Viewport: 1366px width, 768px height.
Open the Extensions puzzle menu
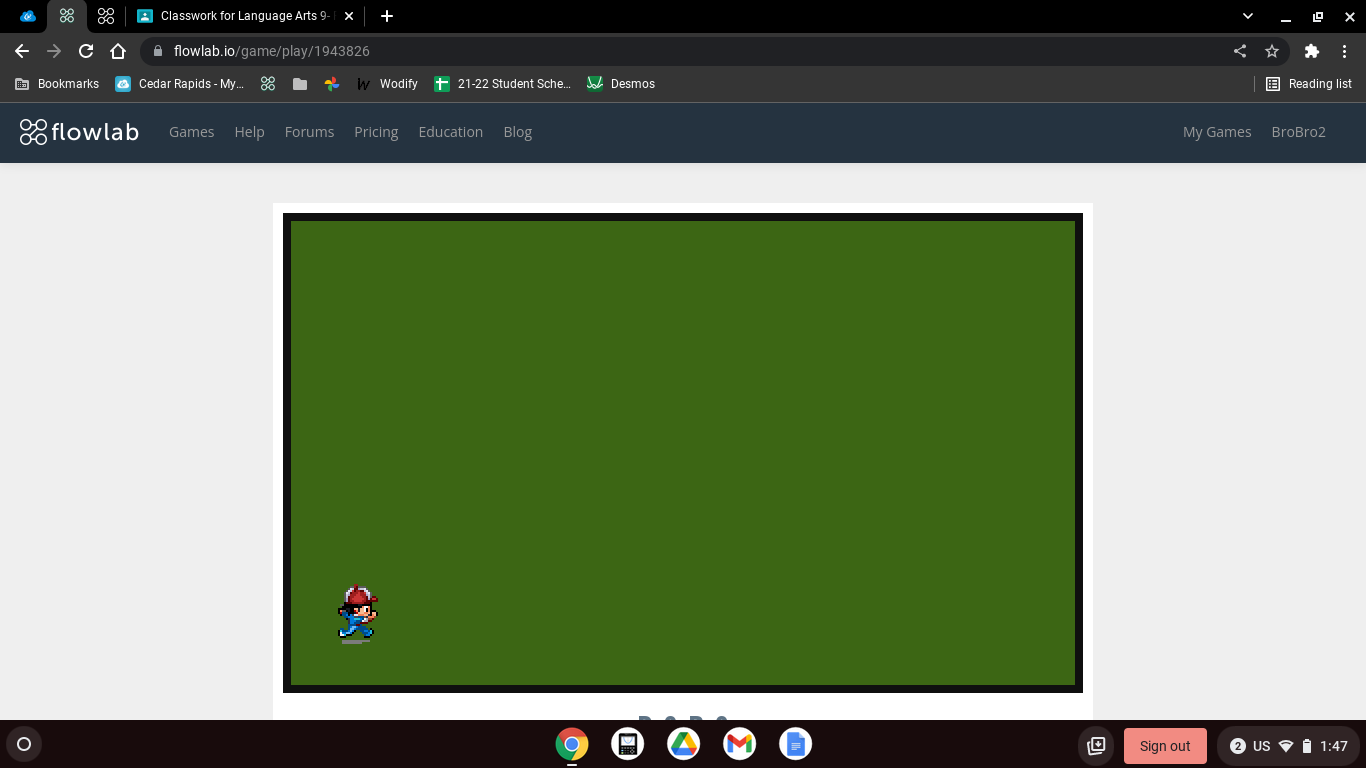(x=1312, y=51)
